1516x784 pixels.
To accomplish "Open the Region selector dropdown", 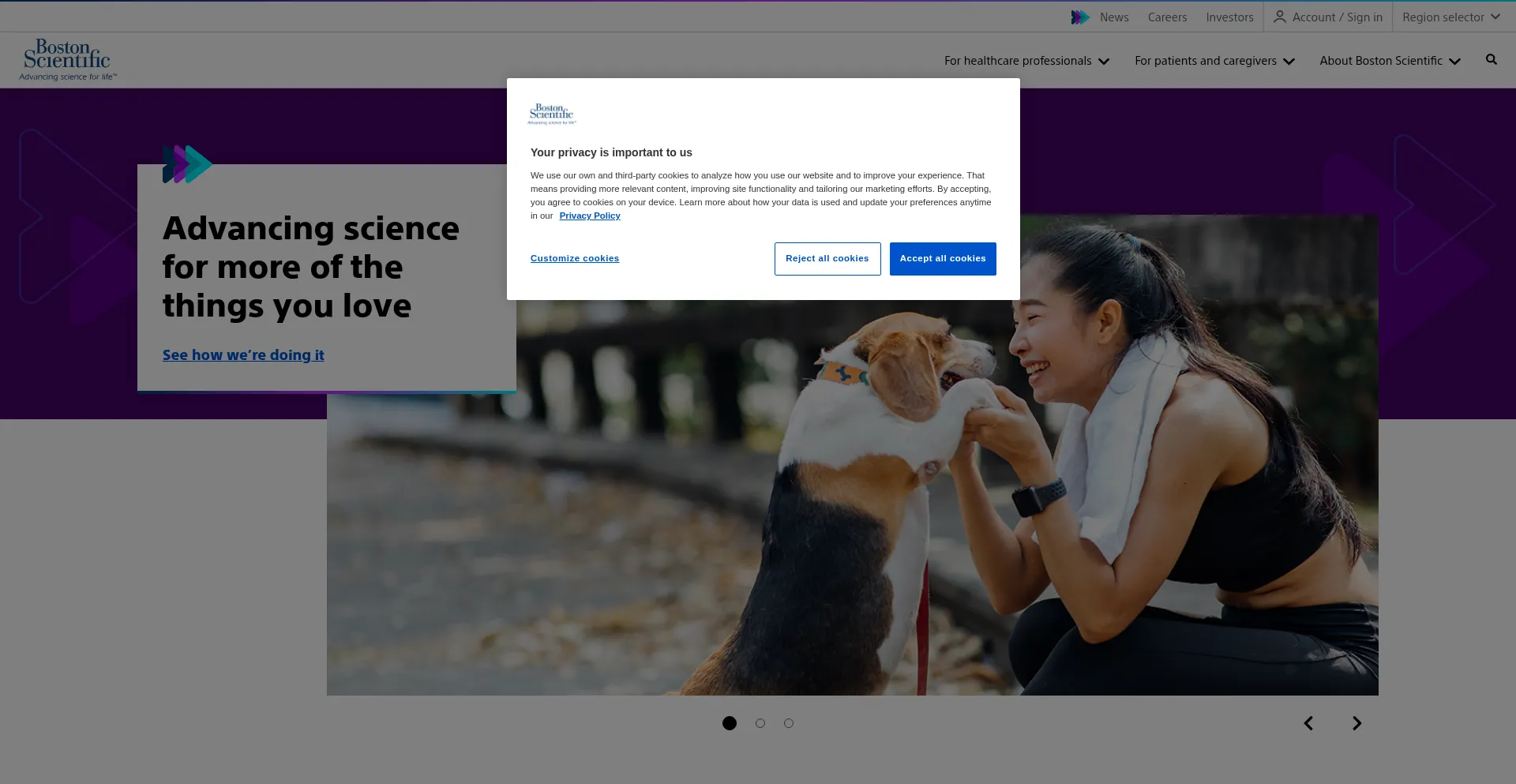I will point(1450,17).
